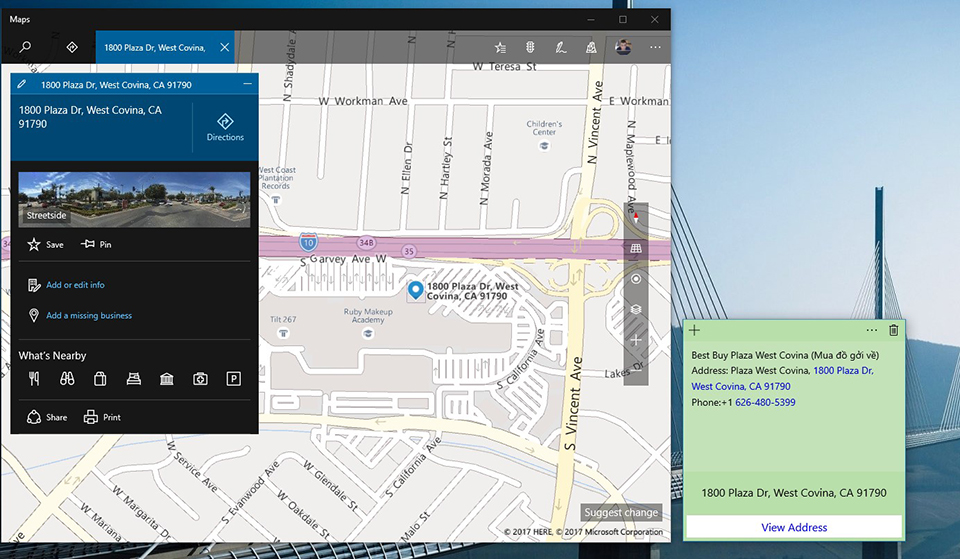This screenshot has width=960, height=559.
Task: Click Ruby Makeup Academy map marker
Action: (x=368, y=333)
